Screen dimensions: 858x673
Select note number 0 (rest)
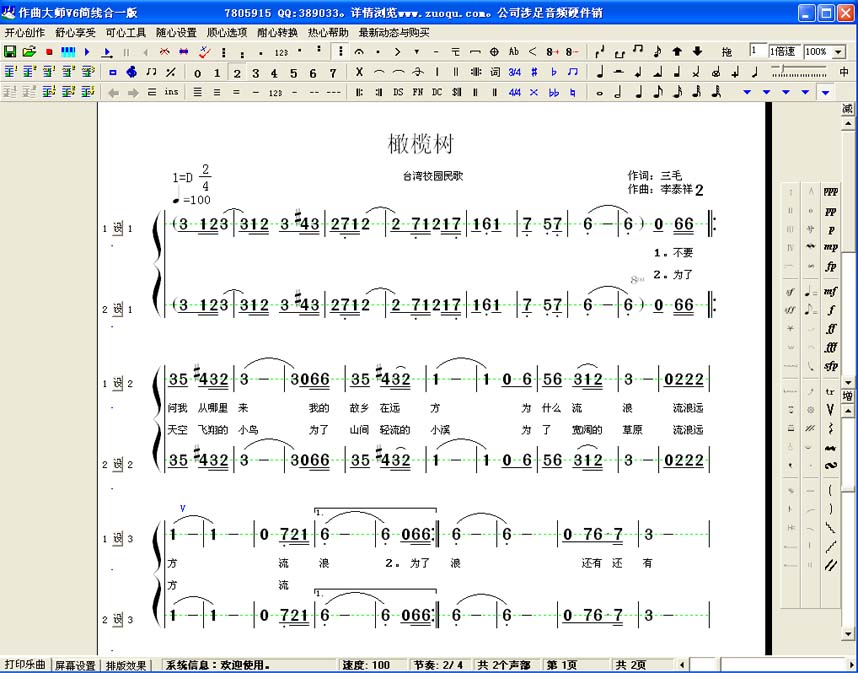(x=198, y=73)
